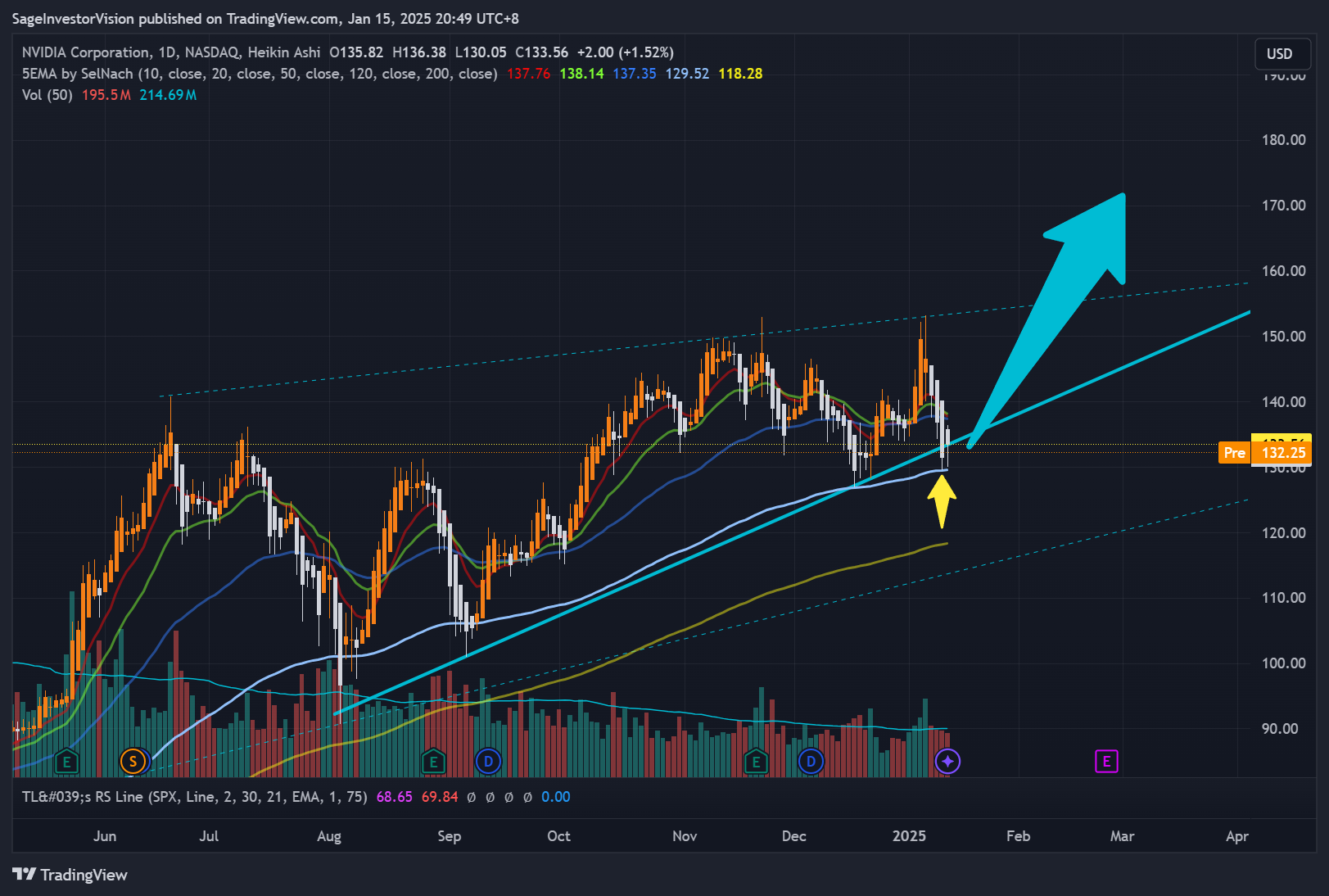1329x896 pixels.
Task: Click the high price H136.38
Action: [x=419, y=52]
